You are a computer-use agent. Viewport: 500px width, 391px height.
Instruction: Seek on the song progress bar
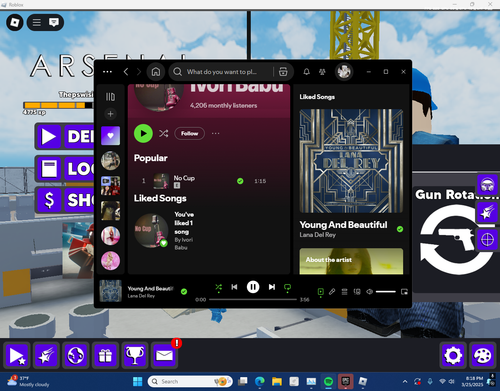pos(253,300)
